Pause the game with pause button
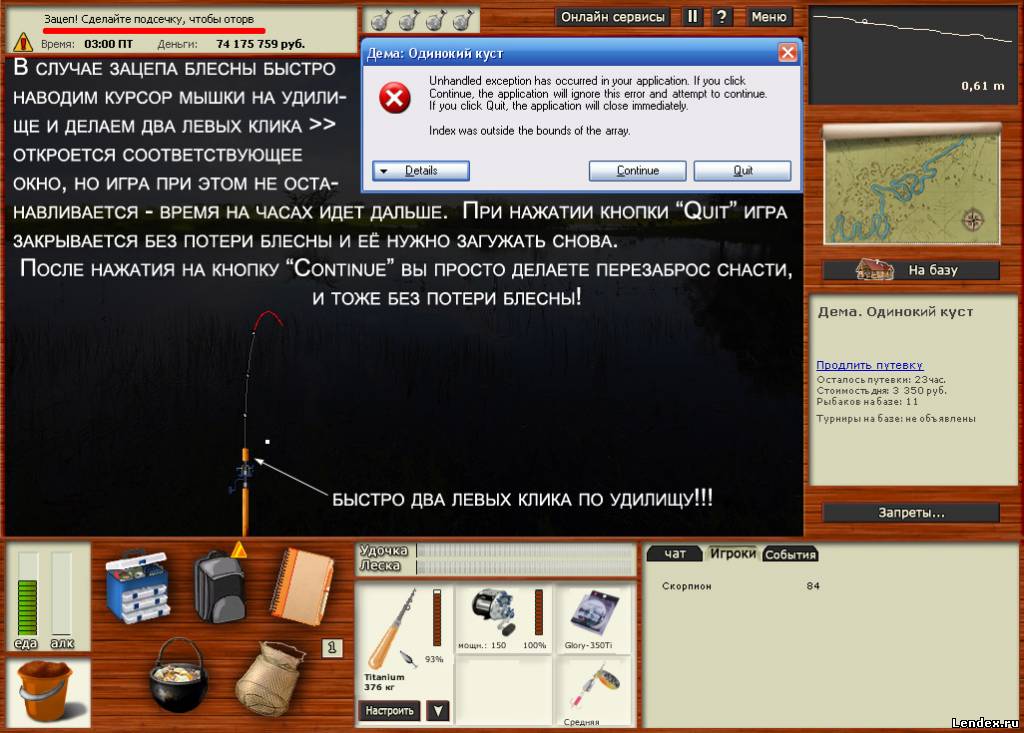The width and height of the screenshot is (1024, 733). click(693, 17)
